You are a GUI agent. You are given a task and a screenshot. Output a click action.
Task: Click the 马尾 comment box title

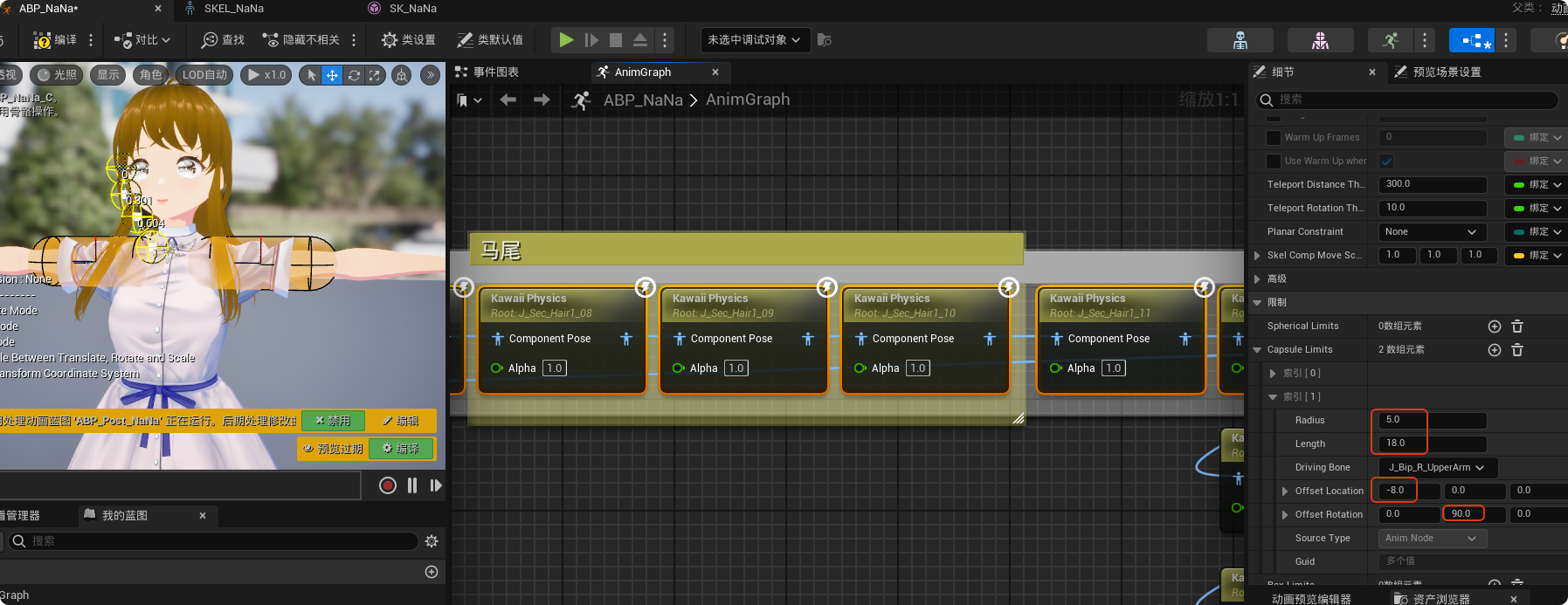[746, 250]
